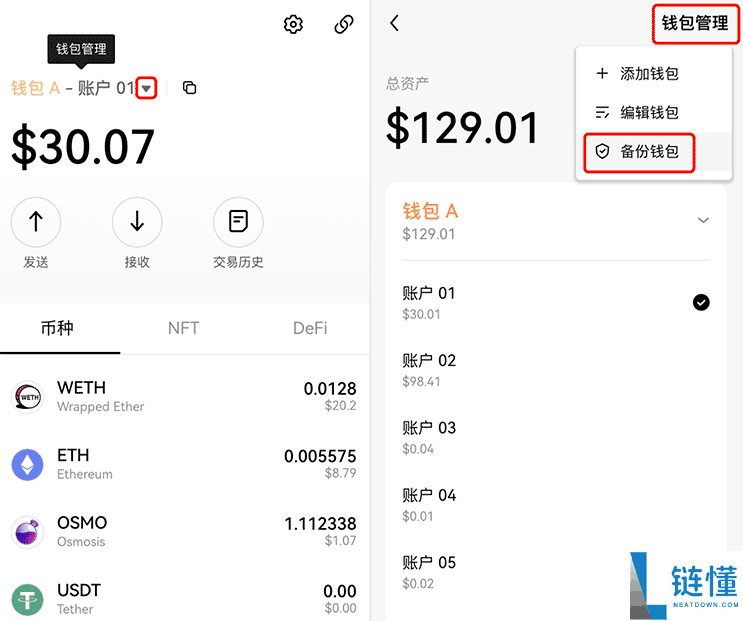
Task: Copy address icon next to 账户 01
Action: click(x=190, y=88)
